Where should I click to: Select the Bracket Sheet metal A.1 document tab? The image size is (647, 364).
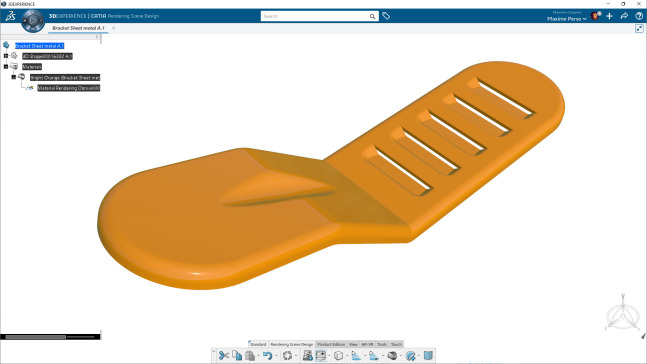(x=78, y=28)
